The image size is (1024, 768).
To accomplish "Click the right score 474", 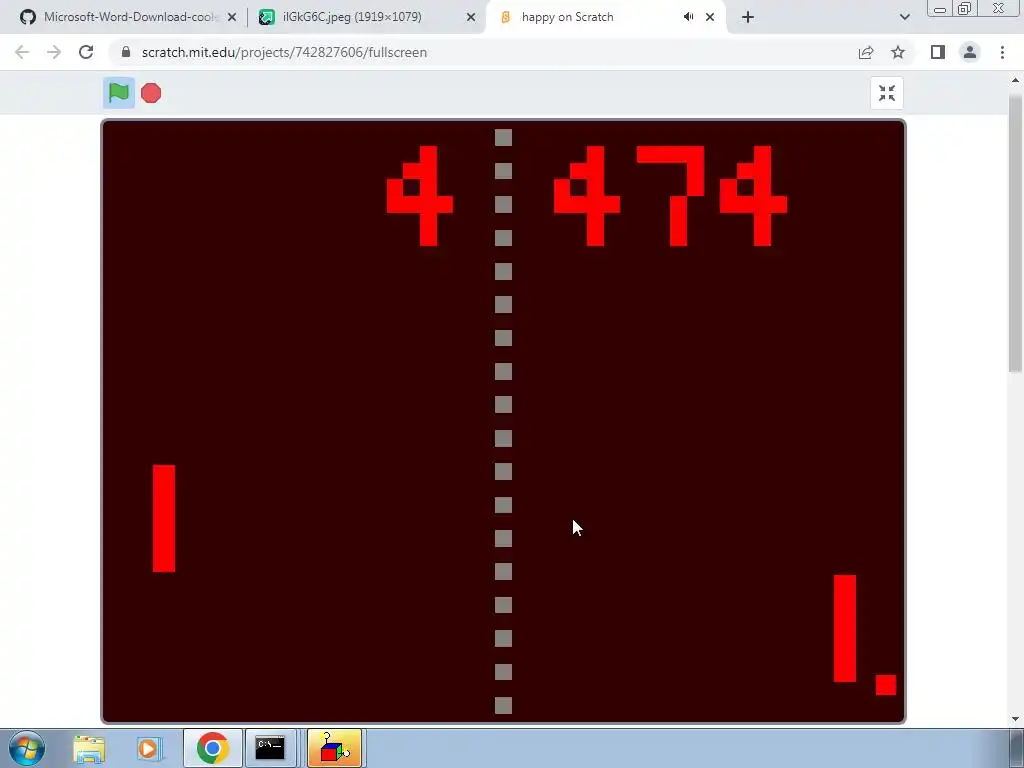I will pyautogui.click(x=670, y=196).
